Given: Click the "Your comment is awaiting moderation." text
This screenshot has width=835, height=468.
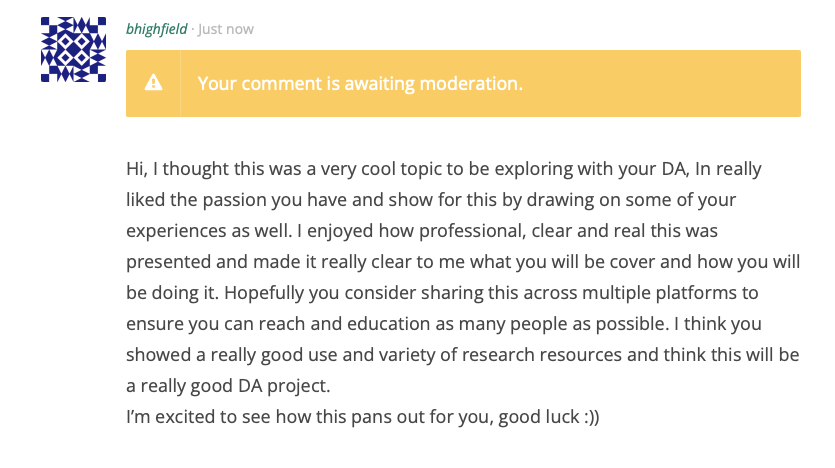Looking at the screenshot, I should (x=360, y=83).
